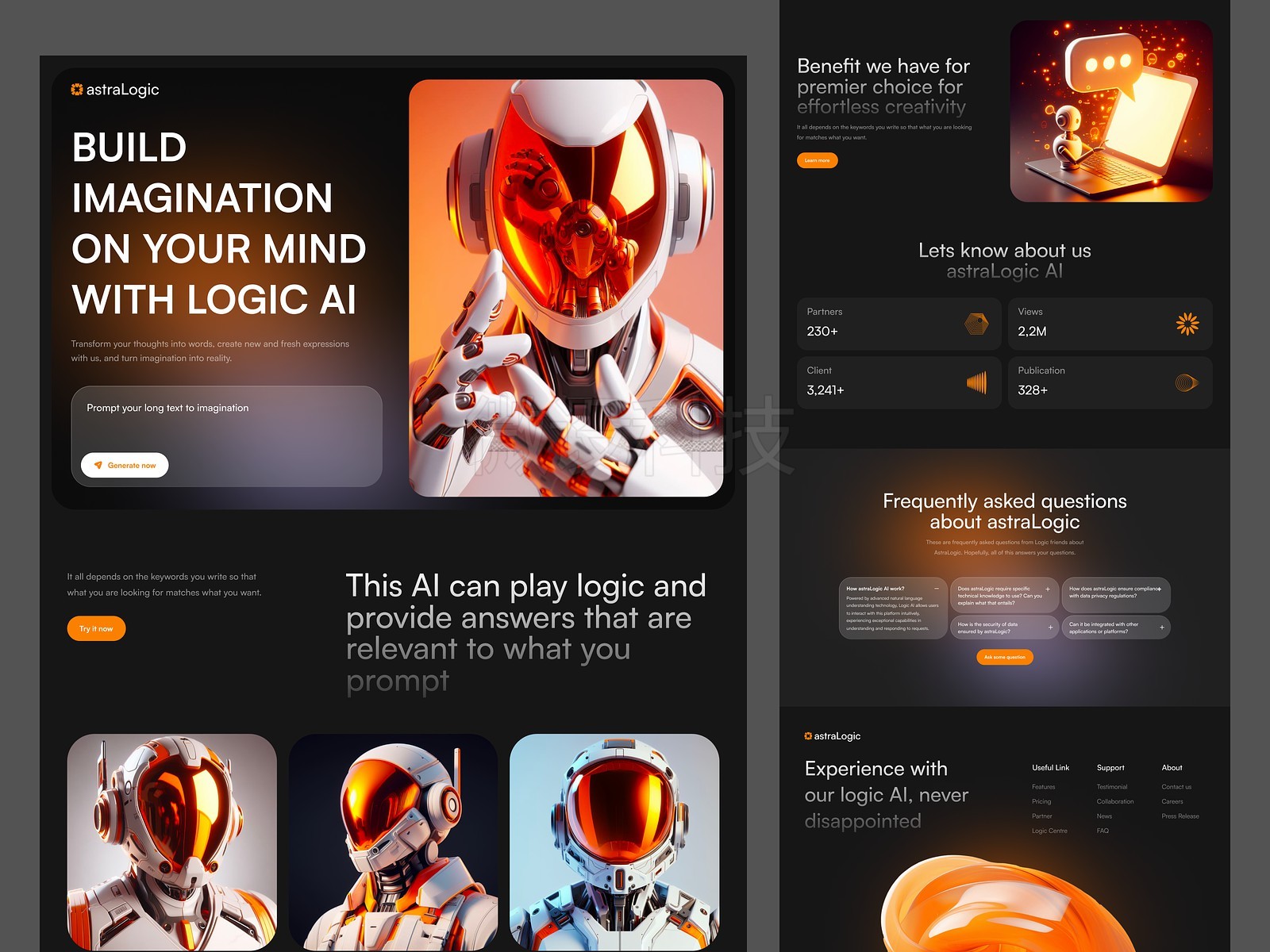Click the Client 3,241+ stat card

899,382
